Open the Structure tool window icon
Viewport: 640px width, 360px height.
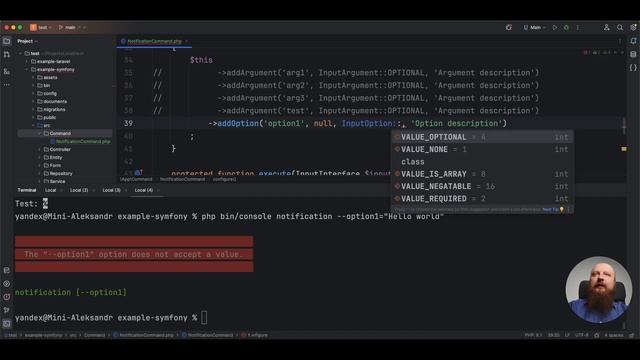click(x=7, y=71)
